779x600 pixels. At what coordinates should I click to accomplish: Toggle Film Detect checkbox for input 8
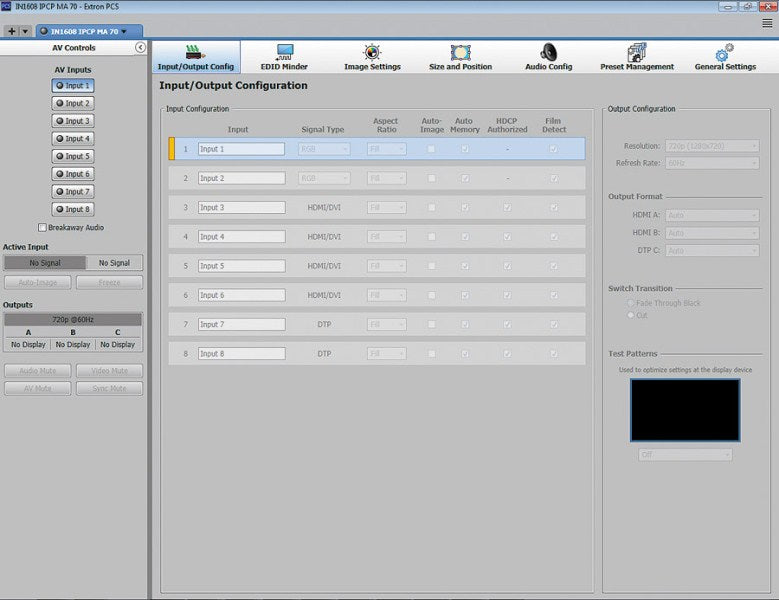point(553,354)
